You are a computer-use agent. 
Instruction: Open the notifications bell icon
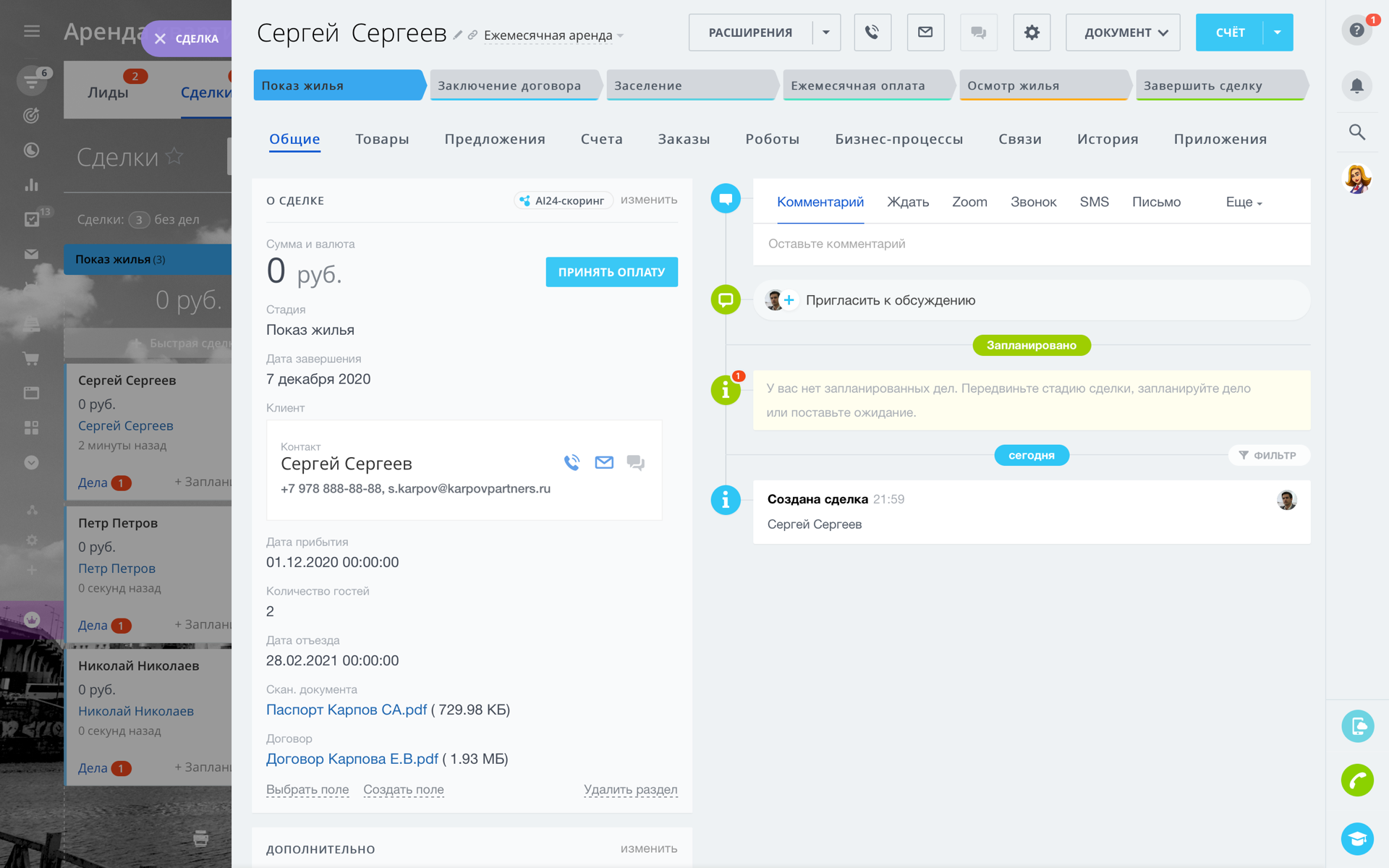[1356, 86]
